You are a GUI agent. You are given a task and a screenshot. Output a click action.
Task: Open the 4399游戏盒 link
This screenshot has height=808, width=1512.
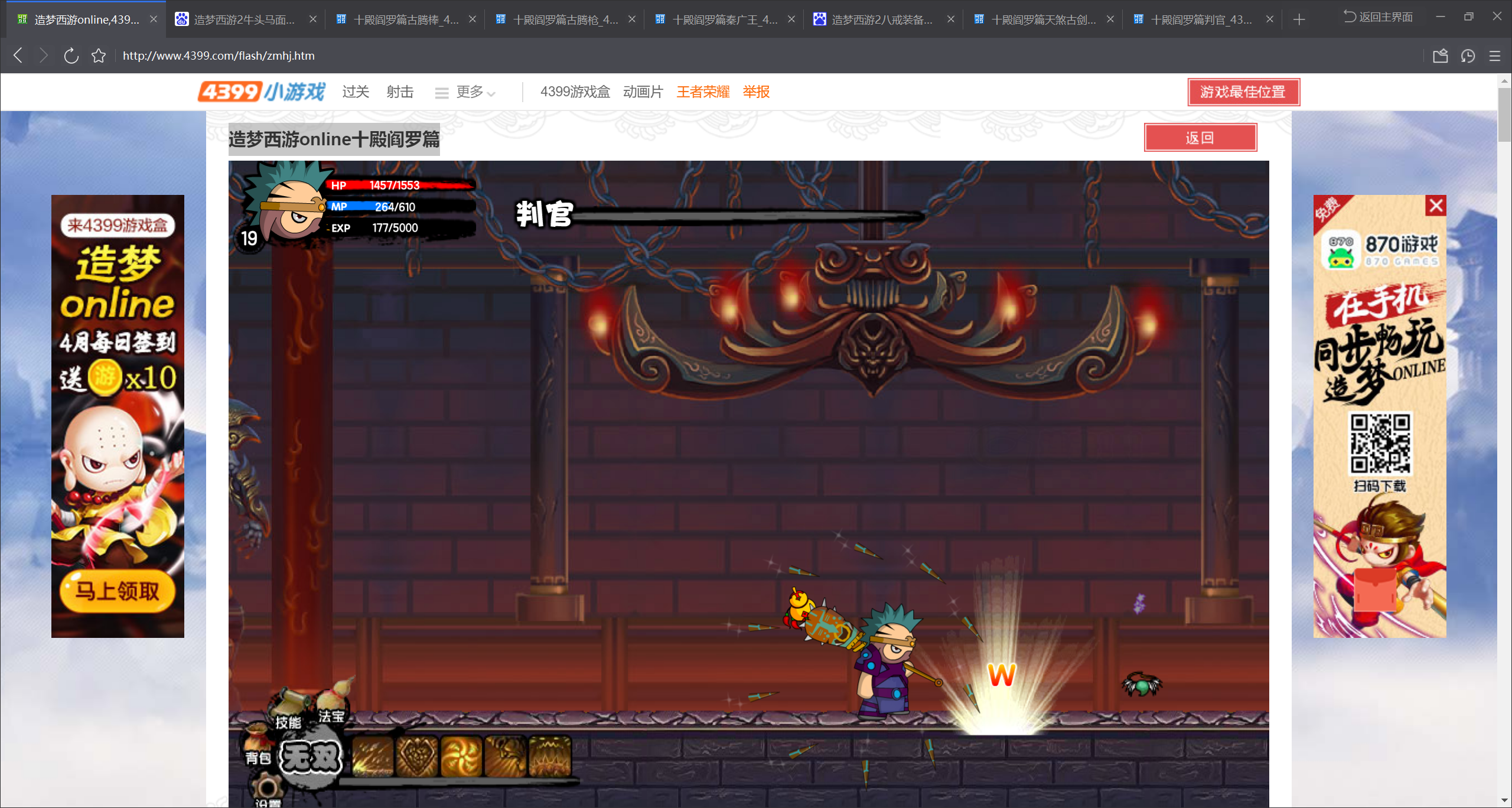575,92
